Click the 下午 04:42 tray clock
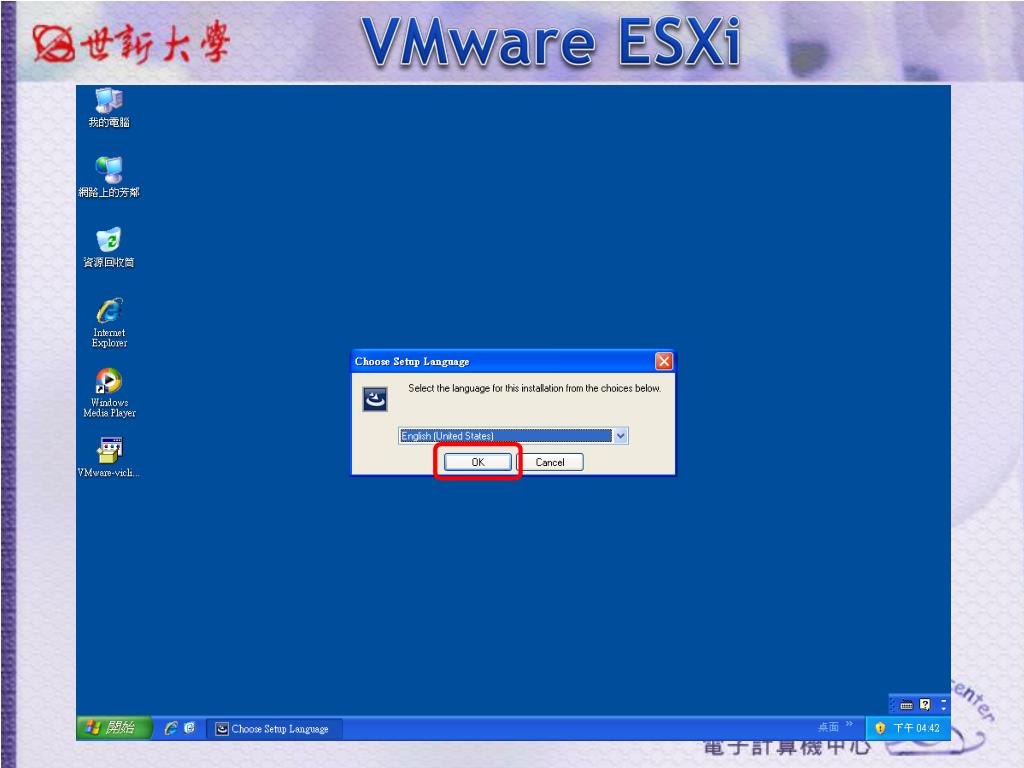 pos(916,728)
